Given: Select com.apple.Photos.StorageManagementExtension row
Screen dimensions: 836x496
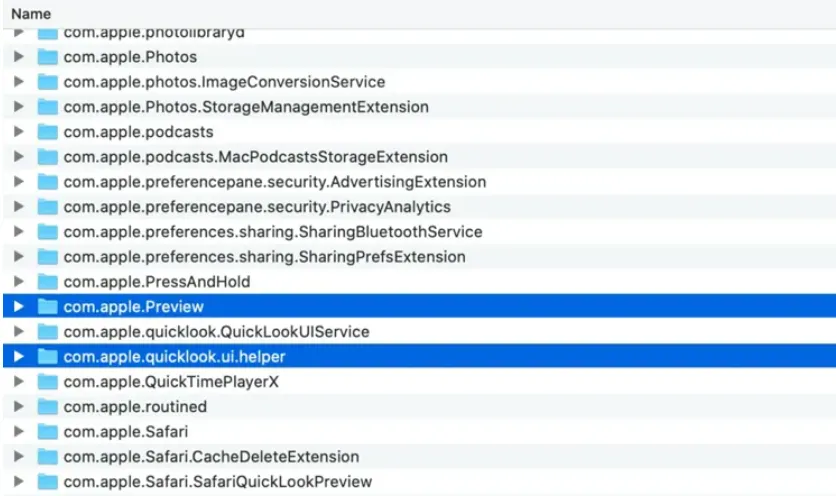Looking at the screenshot, I should [246, 107].
